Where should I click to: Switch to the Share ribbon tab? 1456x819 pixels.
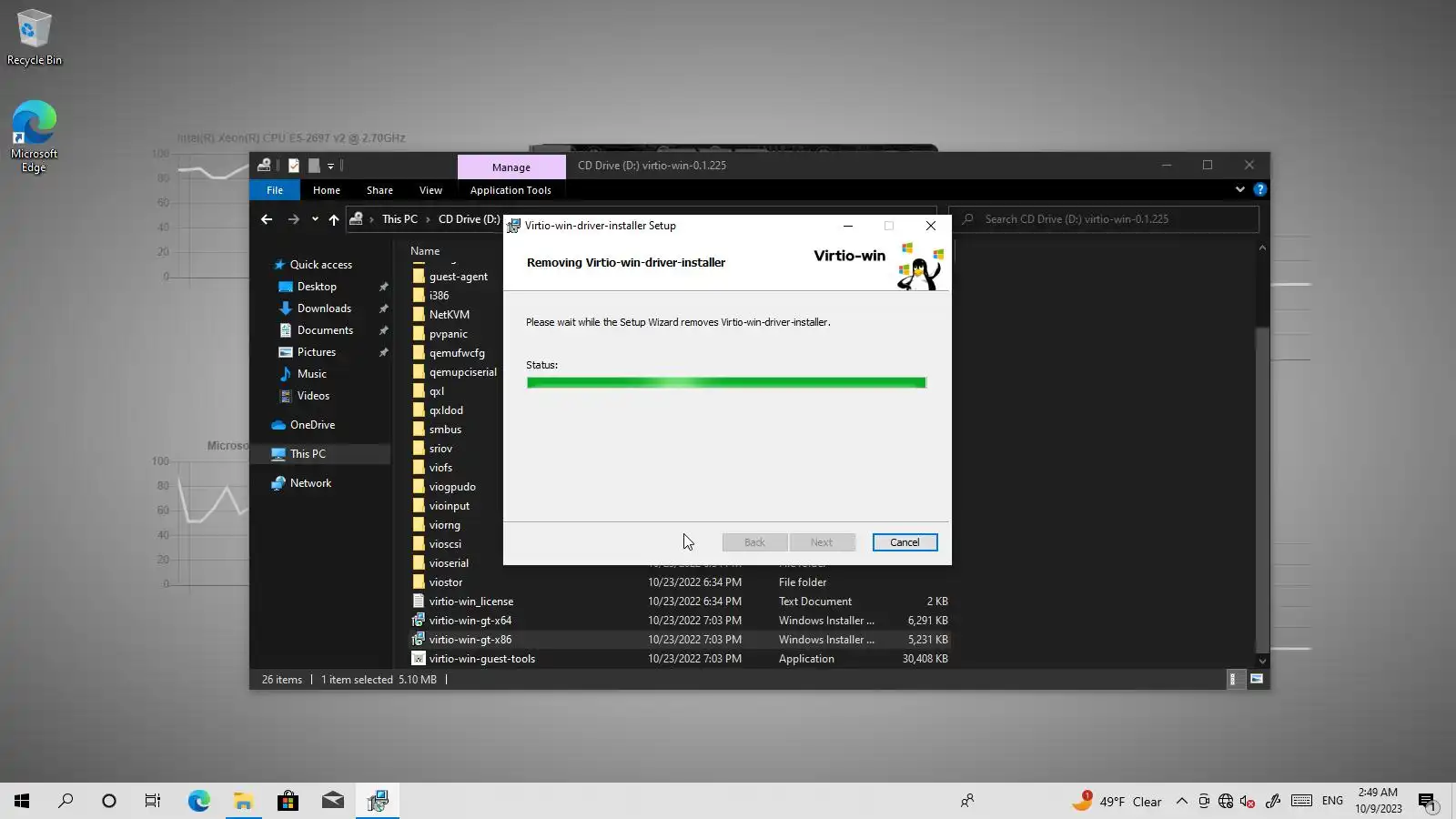[x=379, y=190]
